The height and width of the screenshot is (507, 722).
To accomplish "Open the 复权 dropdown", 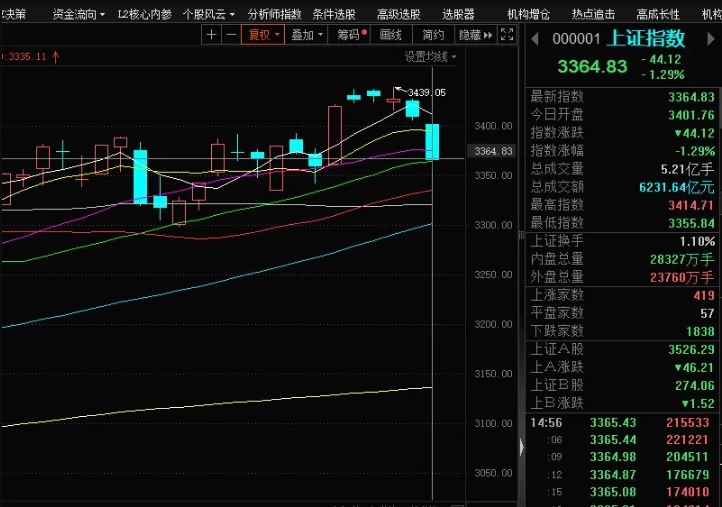I will coord(263,35).
